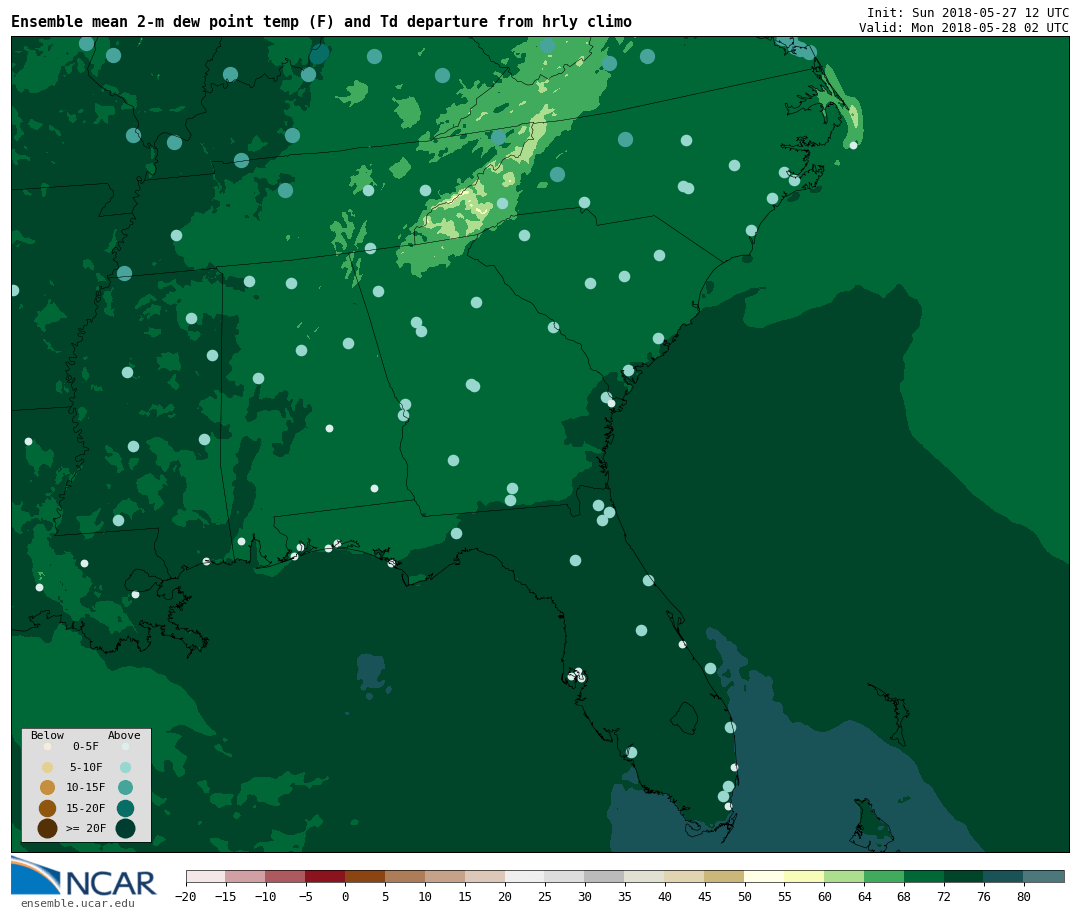Click the Above 5-10F light teal dot
The height and width of the screenshot is (915, 1080).
point(125,767)
